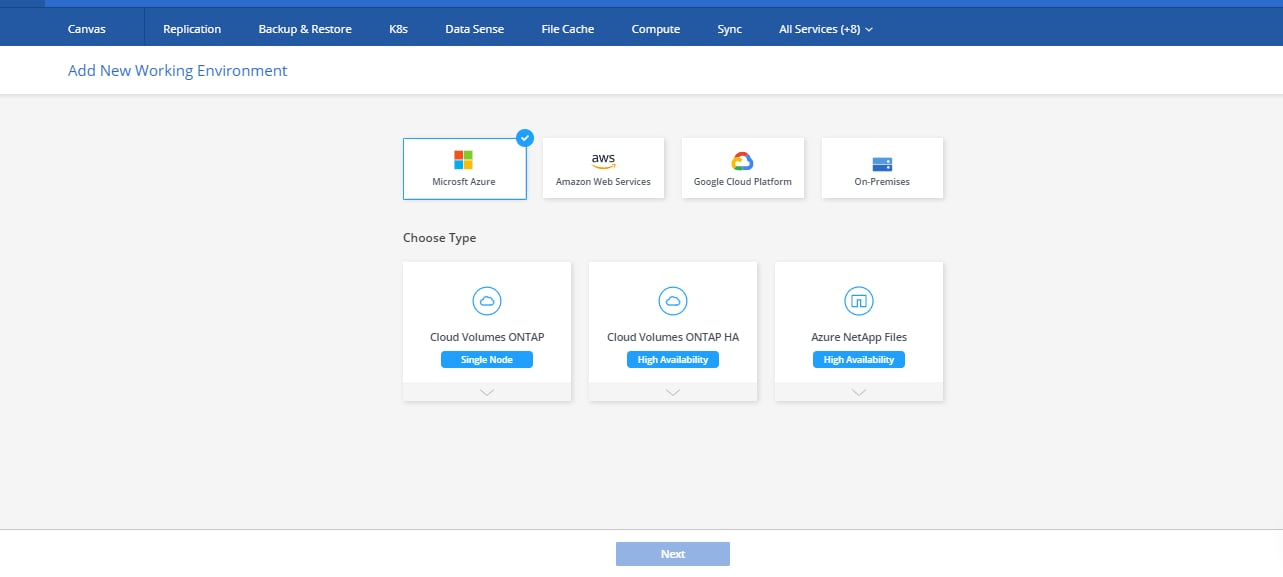1283x577 pixels.
Task: Click High Availability badge under Azure NetApp Files
Action: point(859,360)
